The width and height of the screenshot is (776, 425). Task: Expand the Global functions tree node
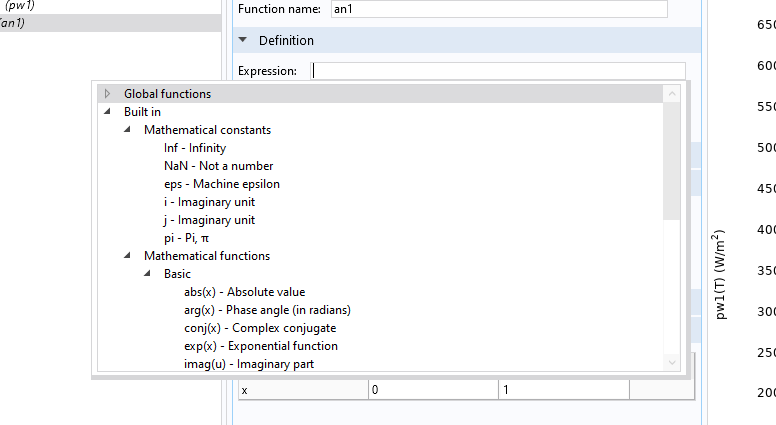107,94
